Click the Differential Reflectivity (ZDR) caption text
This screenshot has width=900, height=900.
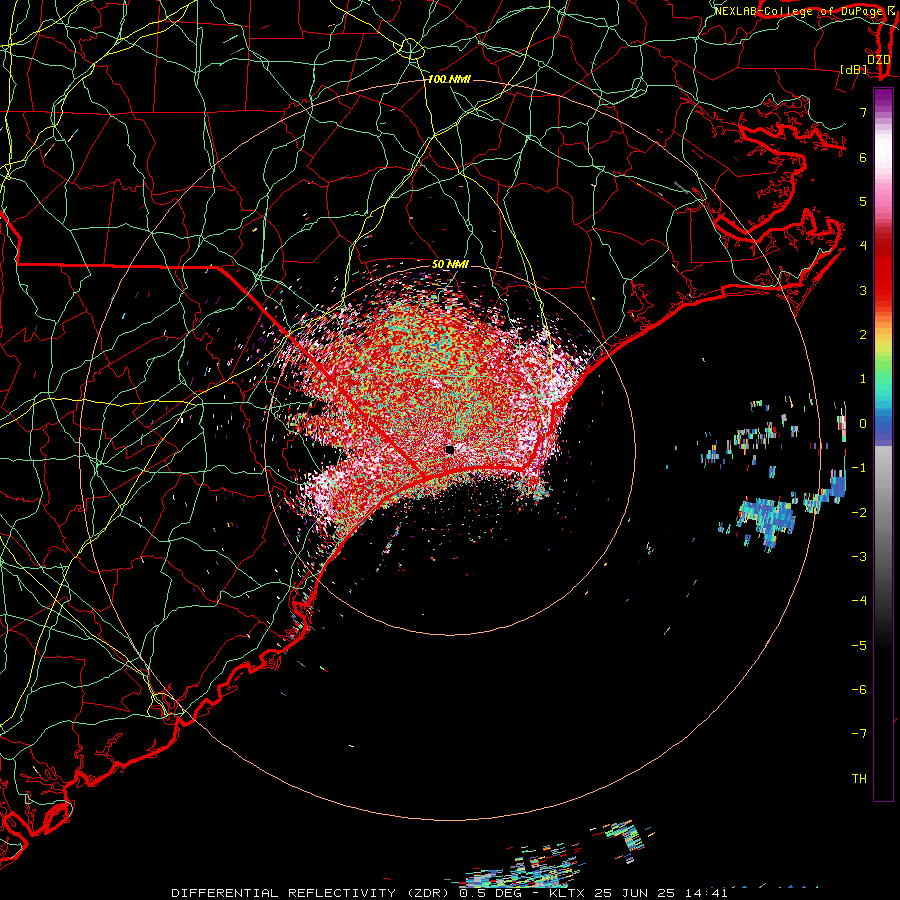point(310,893)
